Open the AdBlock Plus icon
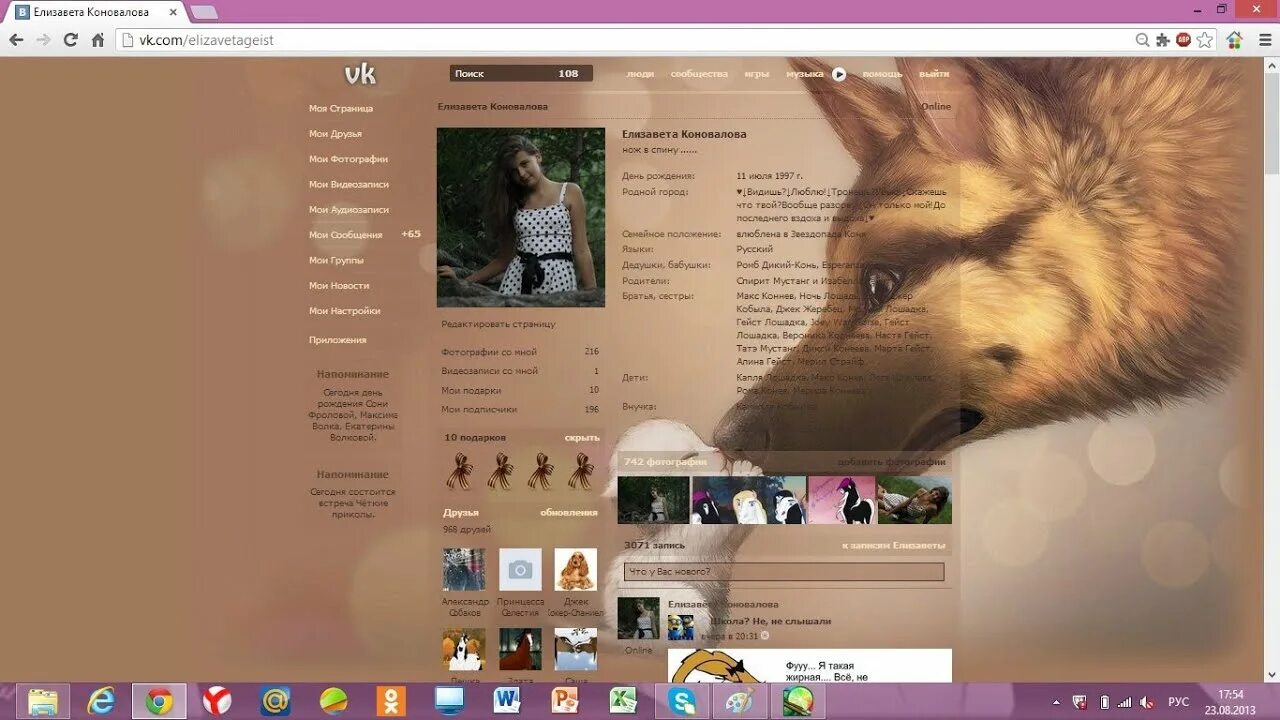 [x=1184, y=40]
